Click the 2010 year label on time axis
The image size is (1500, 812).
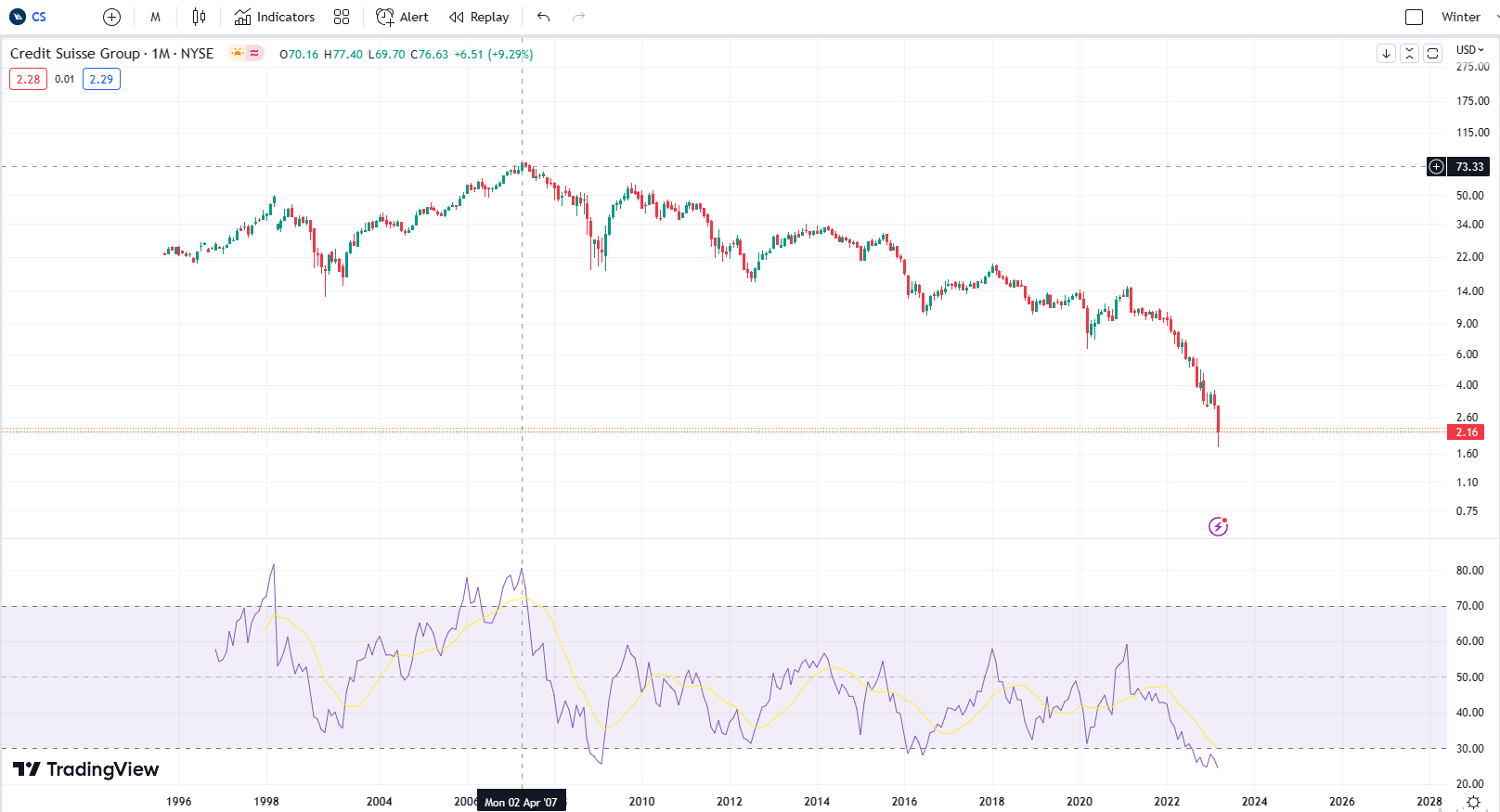(641, 802)
